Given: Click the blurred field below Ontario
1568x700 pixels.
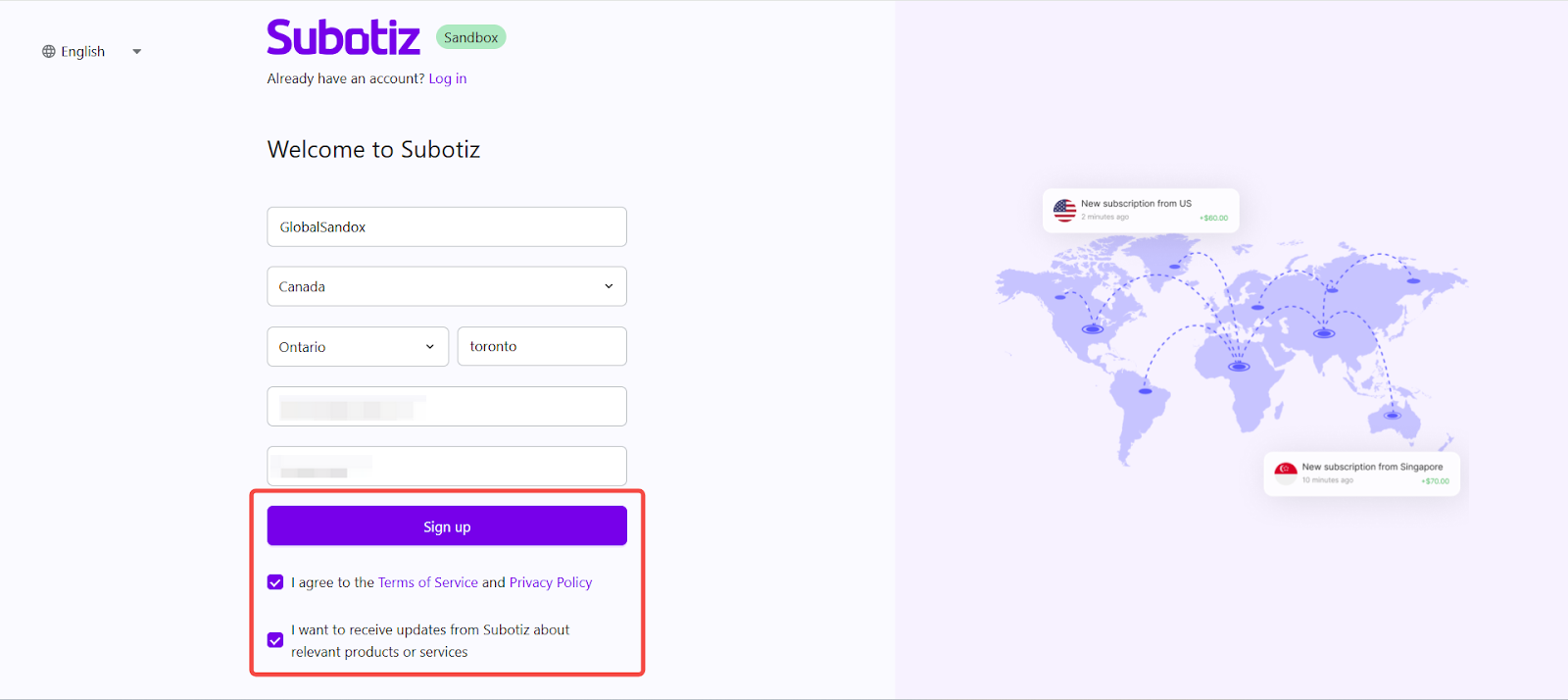Looking at the screenshot, I should click(x=447, y=407).
